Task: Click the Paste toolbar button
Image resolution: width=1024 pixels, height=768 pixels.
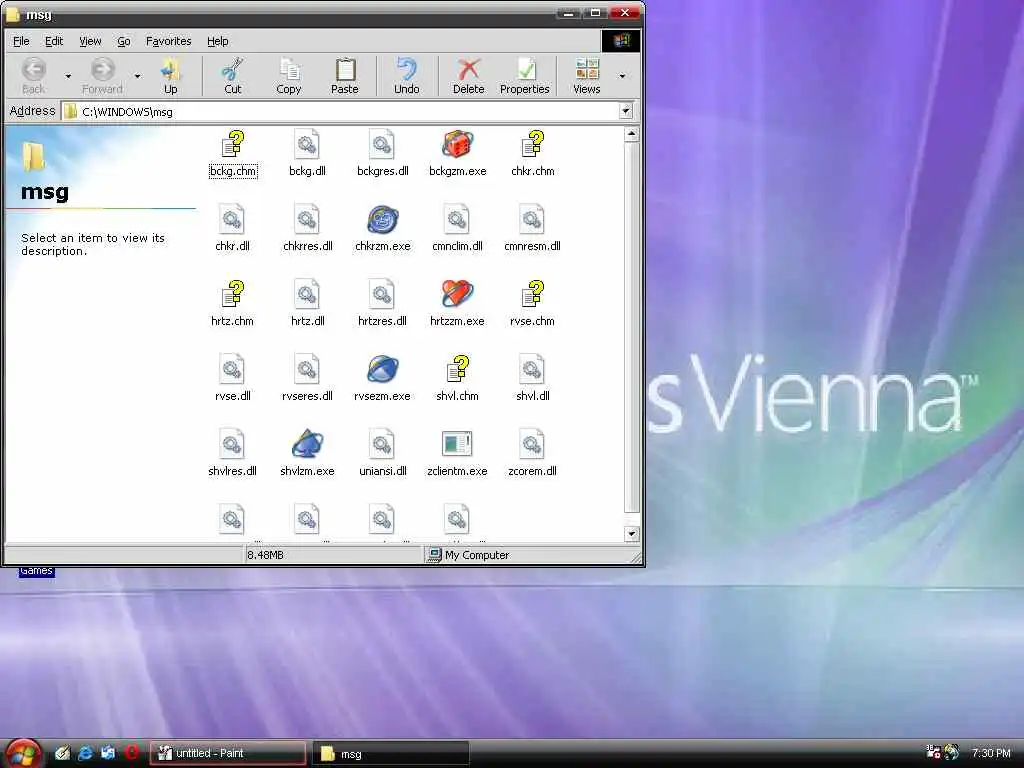Action: tap(345, 76)
